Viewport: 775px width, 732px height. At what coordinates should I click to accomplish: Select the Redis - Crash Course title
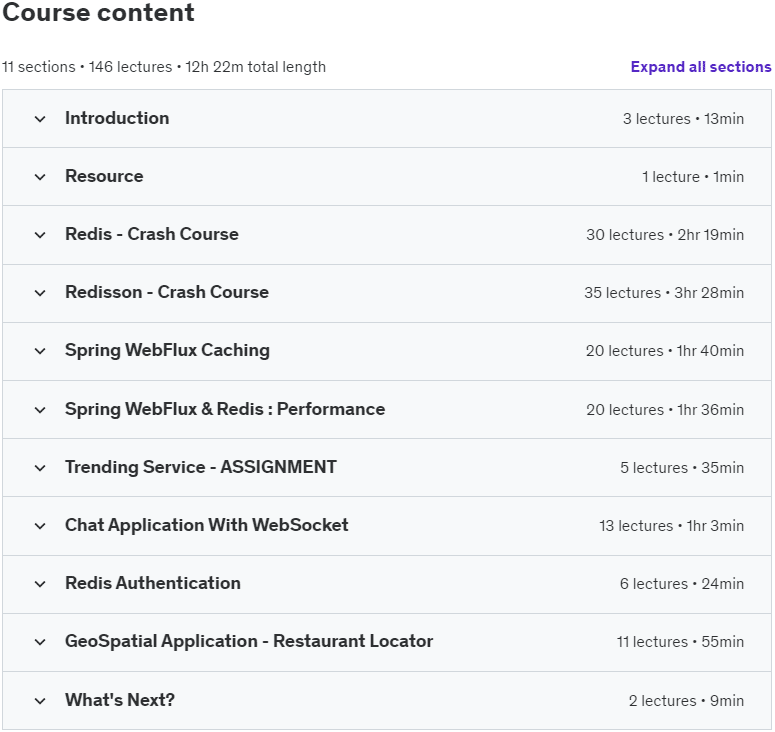152,234
